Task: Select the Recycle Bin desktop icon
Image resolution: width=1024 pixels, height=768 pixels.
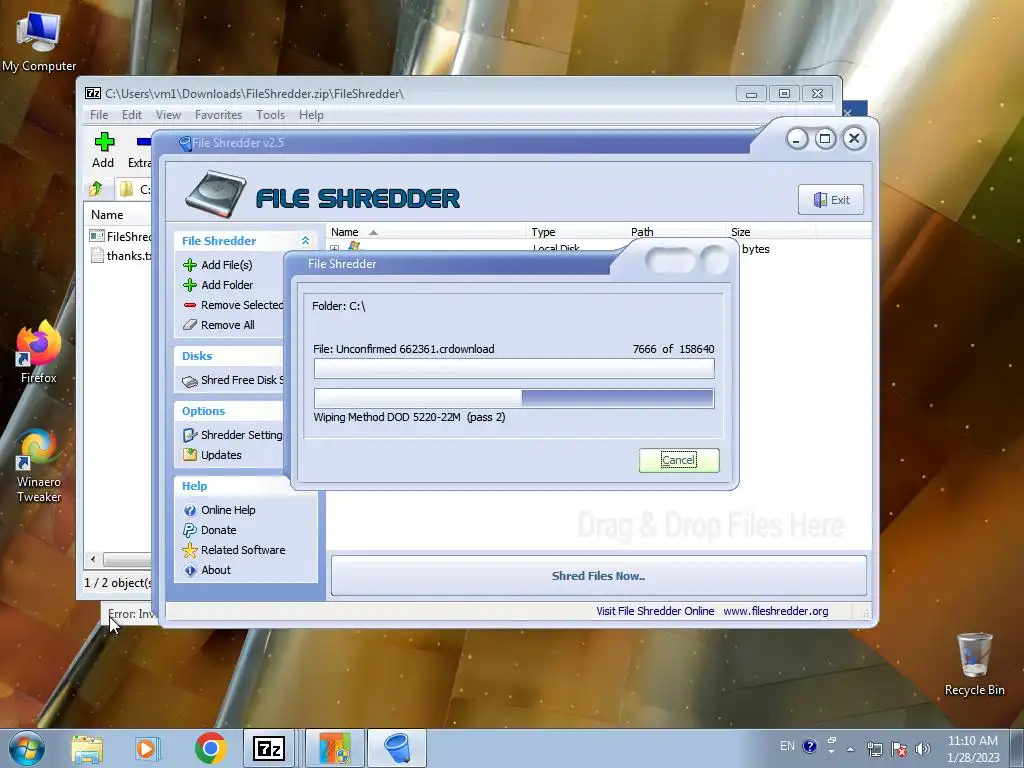Action: pyautogui.click(x=974, y=664)
